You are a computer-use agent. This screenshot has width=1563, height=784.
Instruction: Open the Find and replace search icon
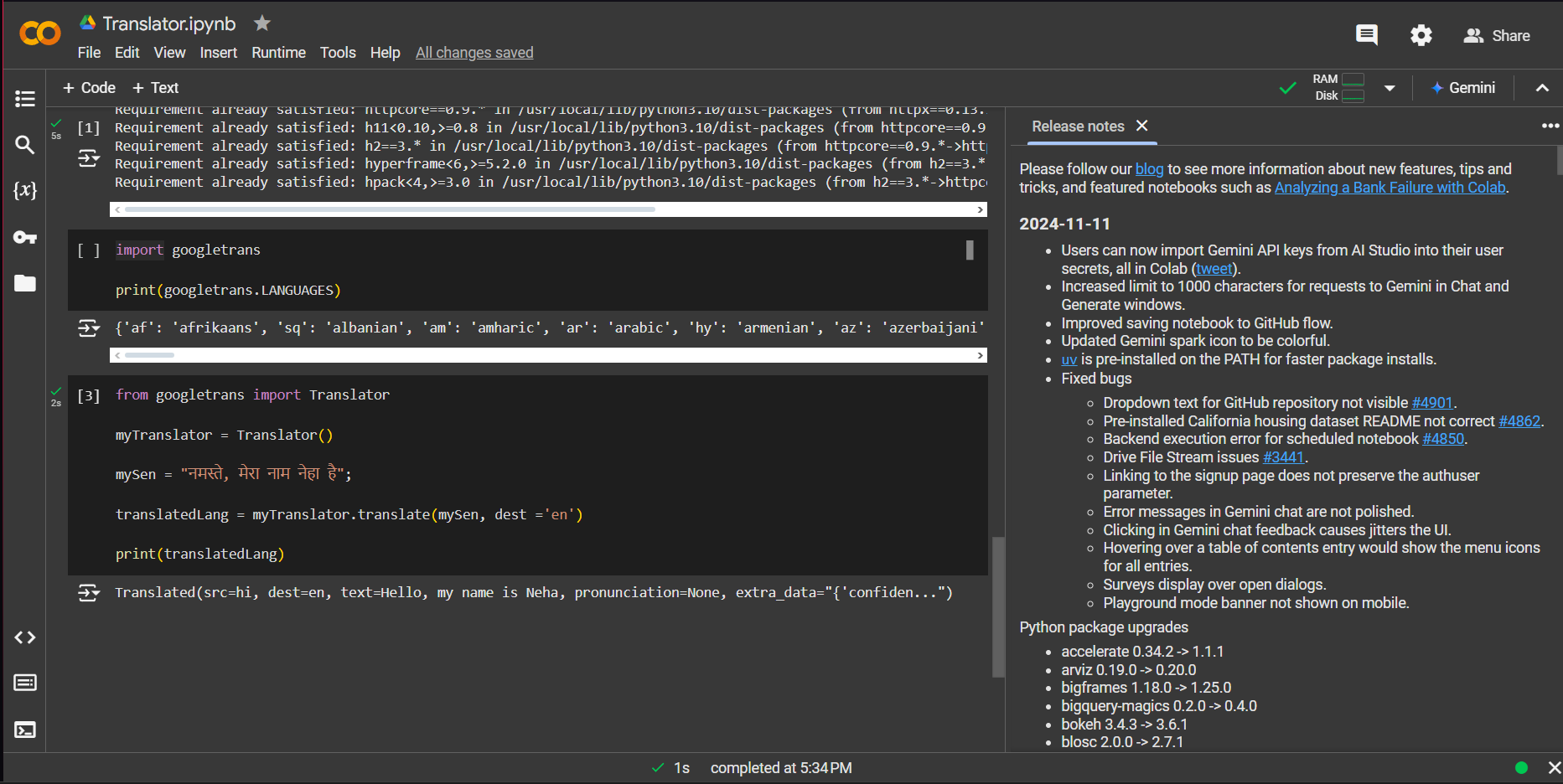pos(25,145)
